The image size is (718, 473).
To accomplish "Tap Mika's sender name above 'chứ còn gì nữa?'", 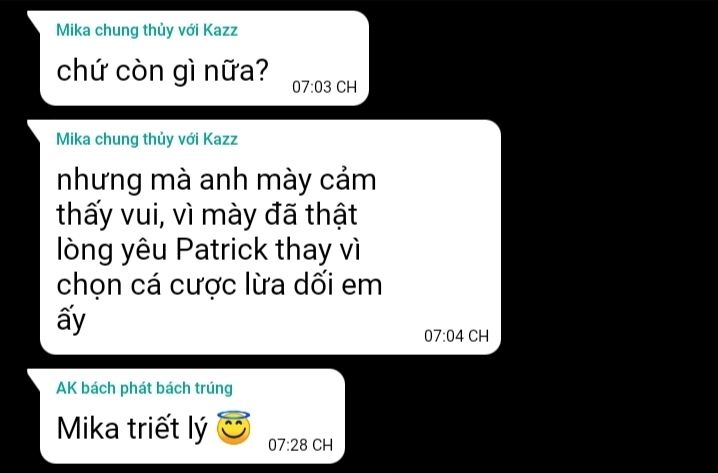I will point(147,30).
